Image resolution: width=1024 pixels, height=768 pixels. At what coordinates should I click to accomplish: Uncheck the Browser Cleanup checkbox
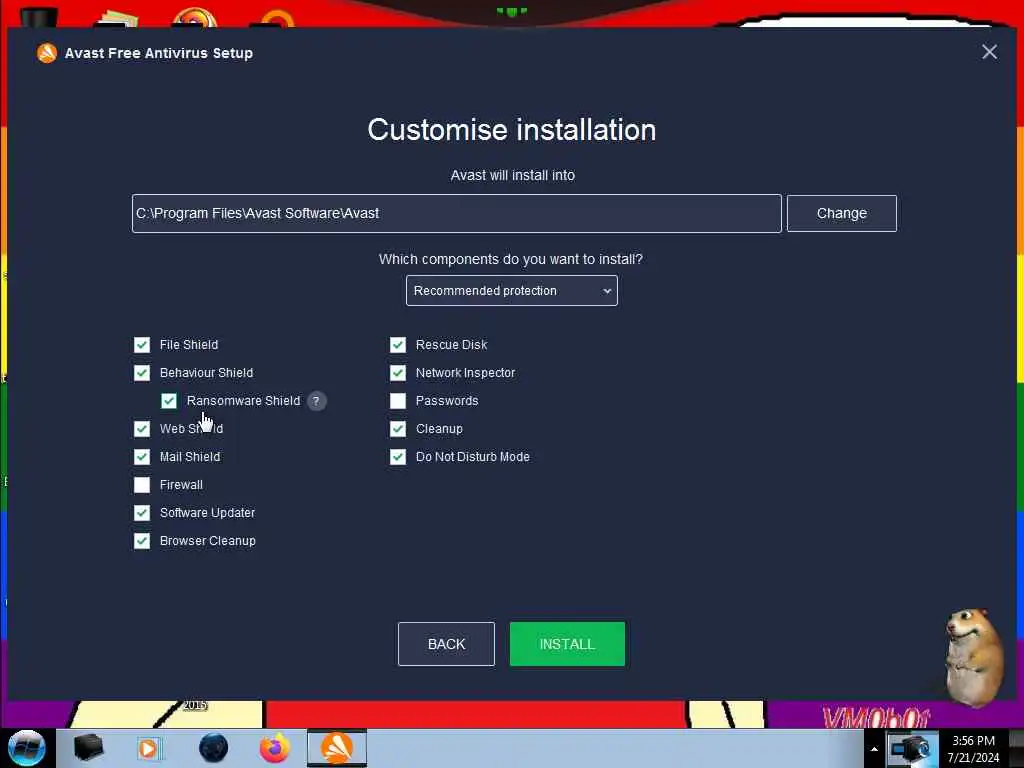[x=142, y=541]
